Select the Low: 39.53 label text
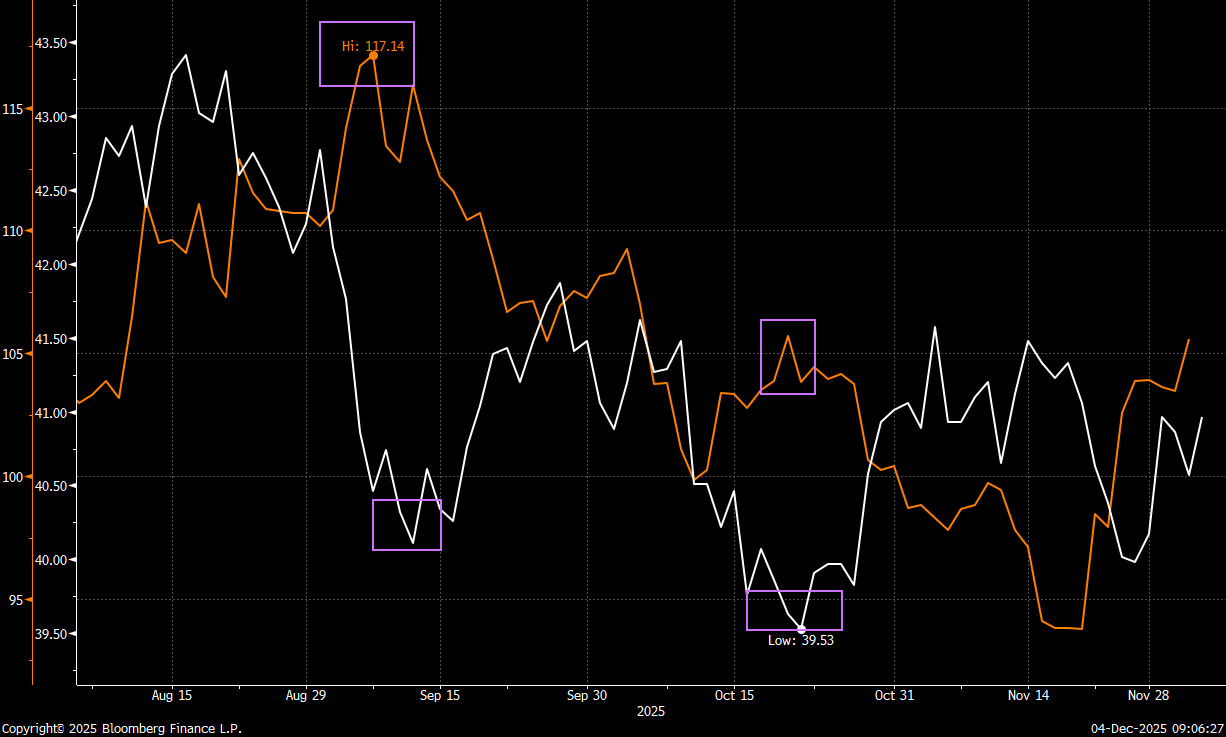Image resolution: width=1226 pixels, height=737 pixels. pos(800,641)
